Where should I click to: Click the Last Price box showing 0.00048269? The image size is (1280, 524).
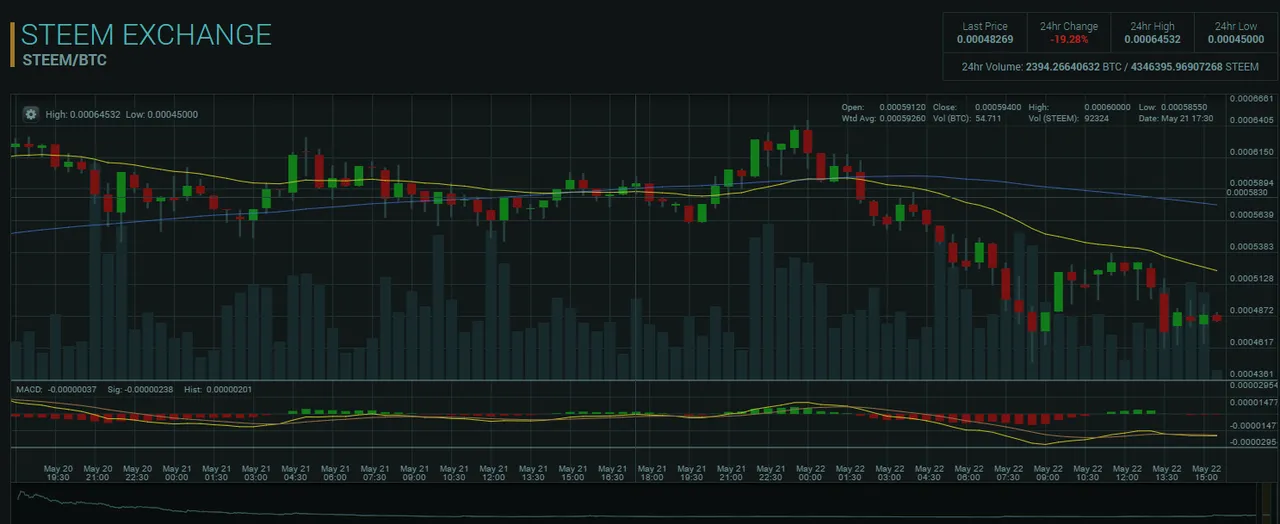pos(985,33)
